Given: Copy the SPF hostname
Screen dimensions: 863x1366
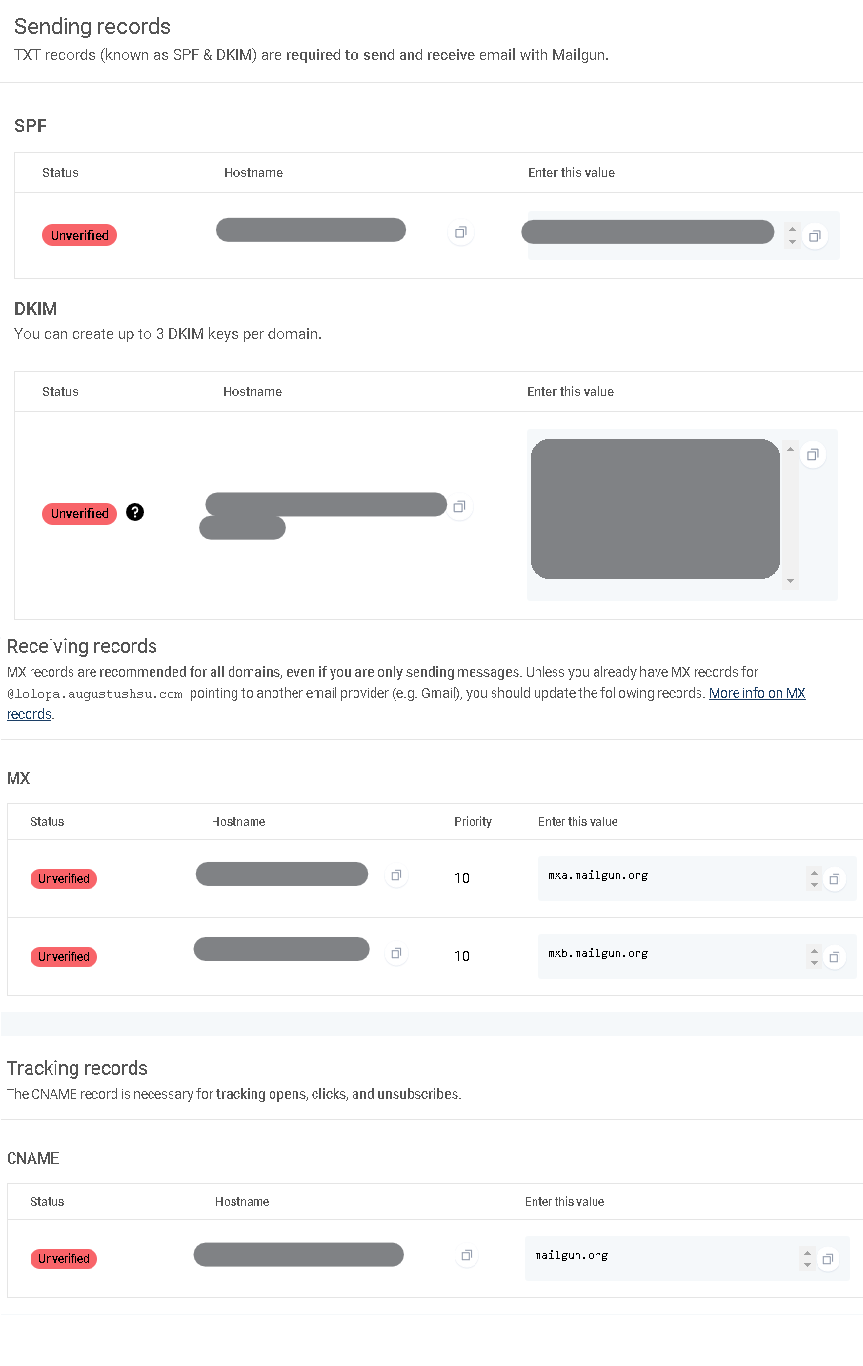Looking at the screenshot, I should (460, 233).
